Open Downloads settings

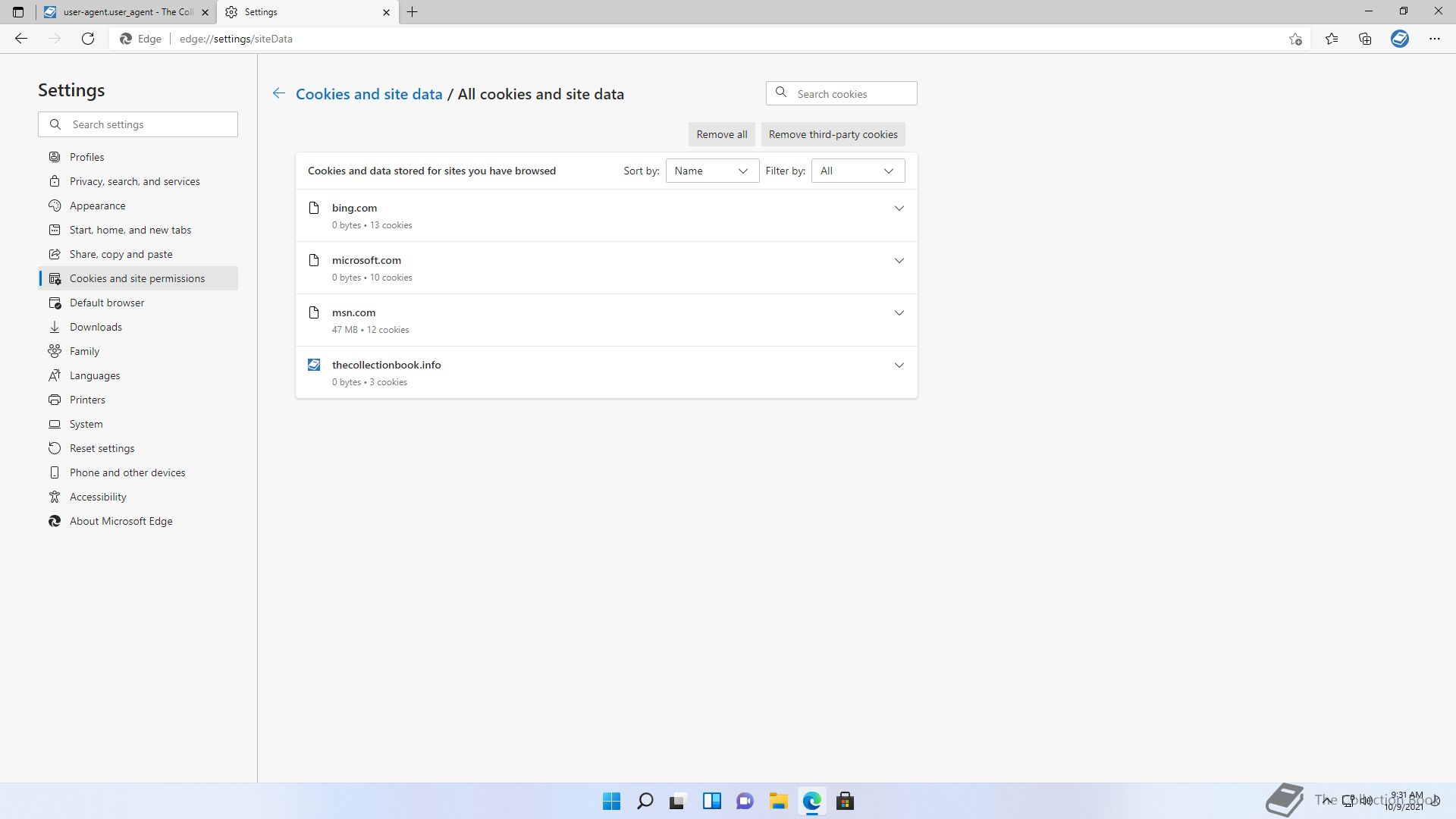(x=138, y=327)
